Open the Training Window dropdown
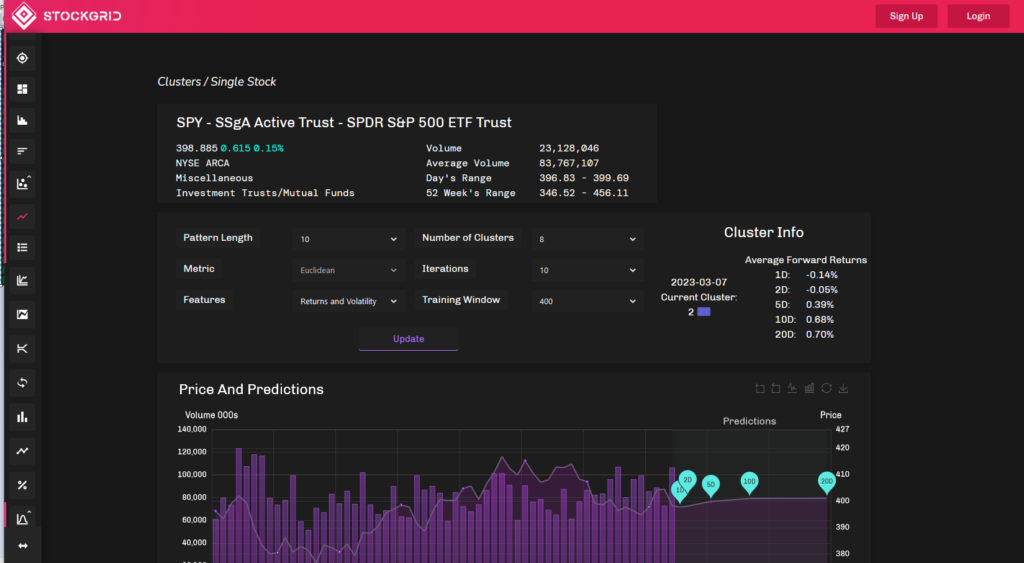The width and height of the screenshot is (1024, 563). (587, 301)
